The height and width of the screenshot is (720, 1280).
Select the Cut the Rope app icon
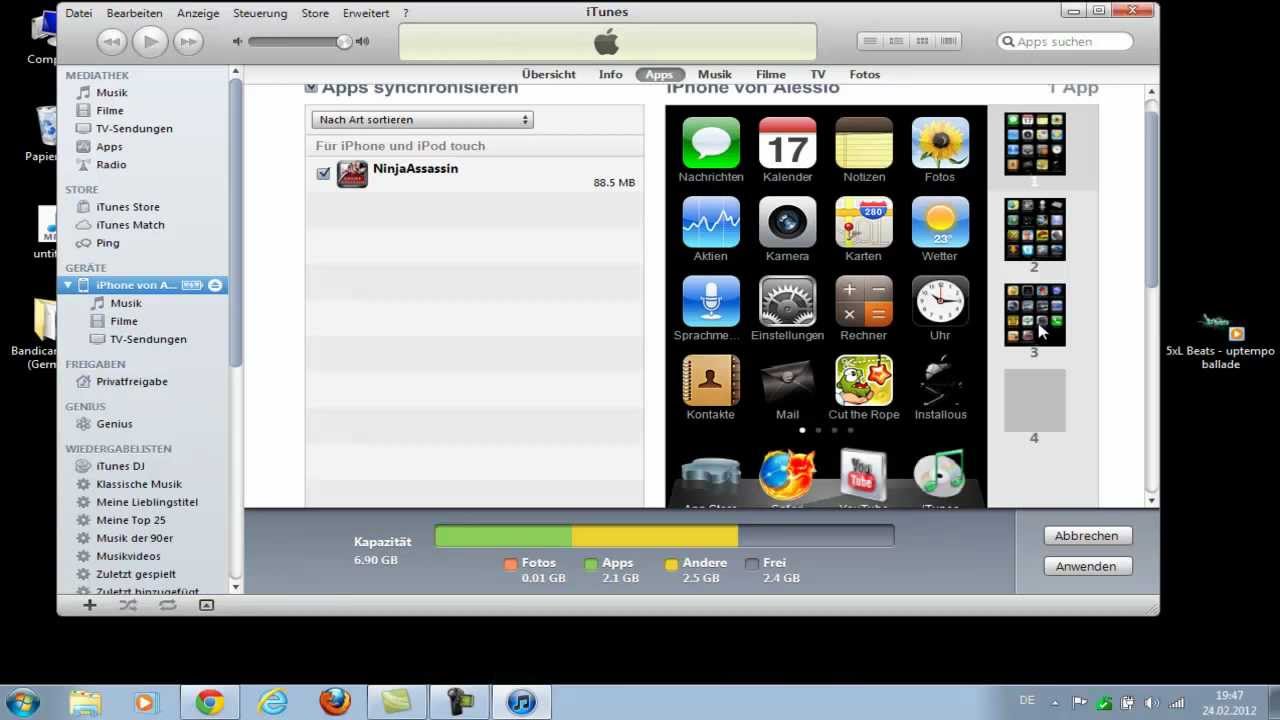[864, 380]
